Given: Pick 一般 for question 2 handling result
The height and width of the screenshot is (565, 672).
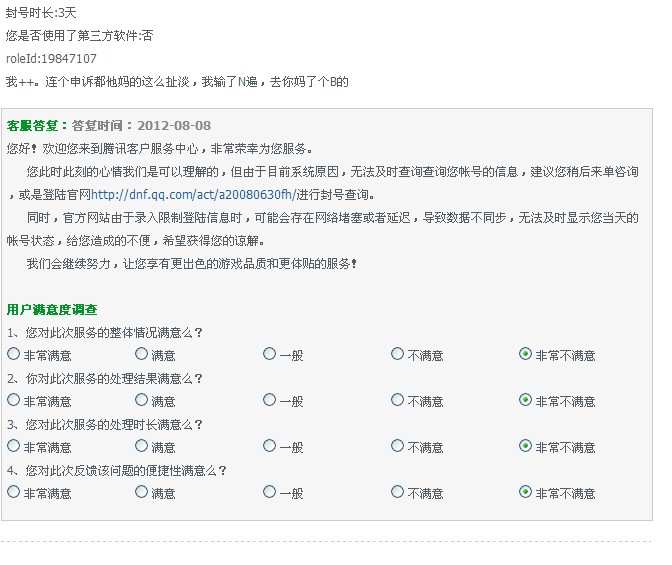Looking at the screenshot, I should coord(269,400).
